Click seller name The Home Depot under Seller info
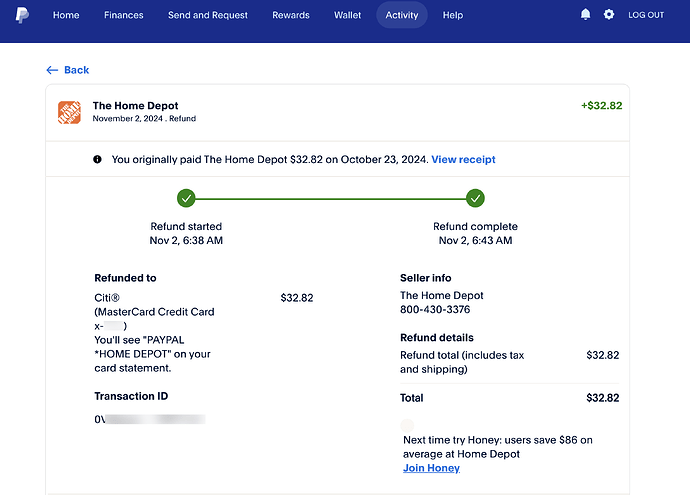The height and width of the screenshot is (495, 690). tap(441, 295)
